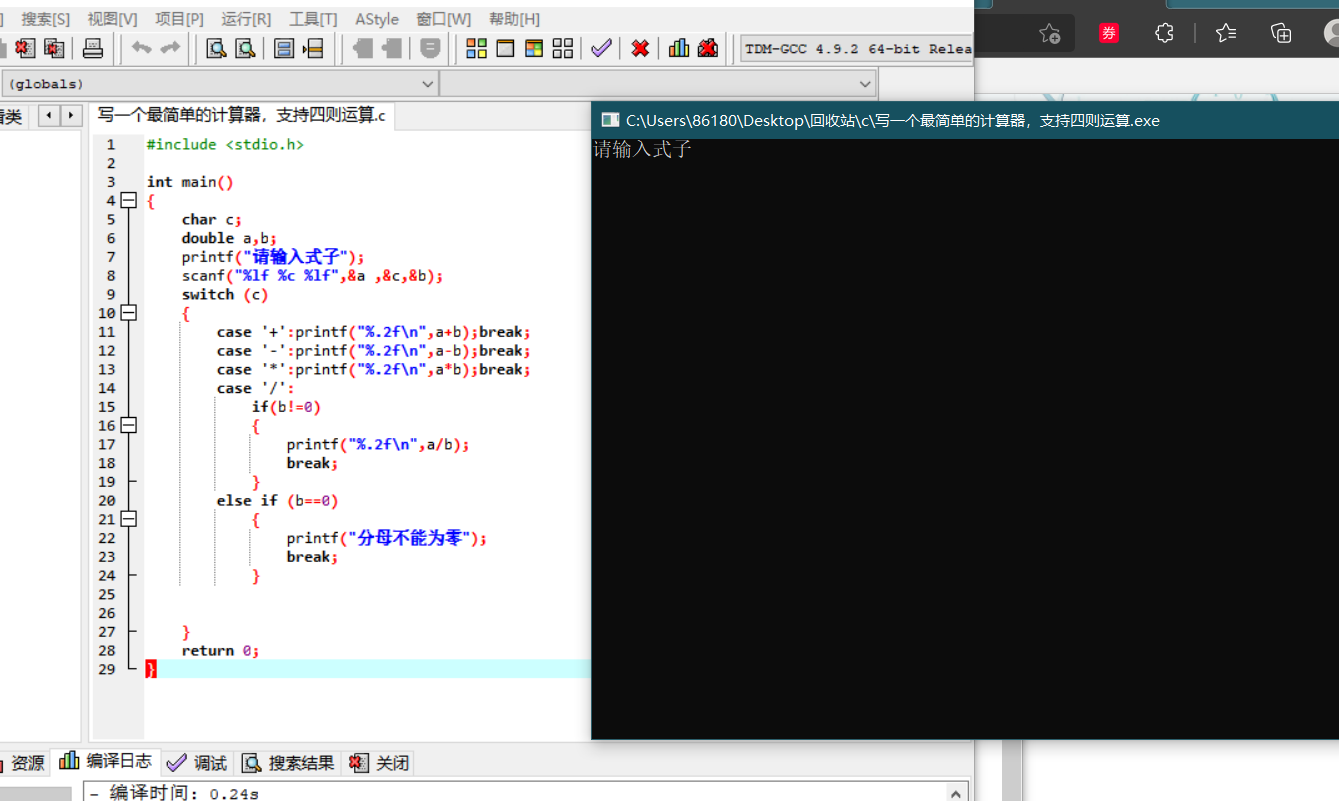
Task: Click the Delete profiling information icon
Action: click(708, 48)
